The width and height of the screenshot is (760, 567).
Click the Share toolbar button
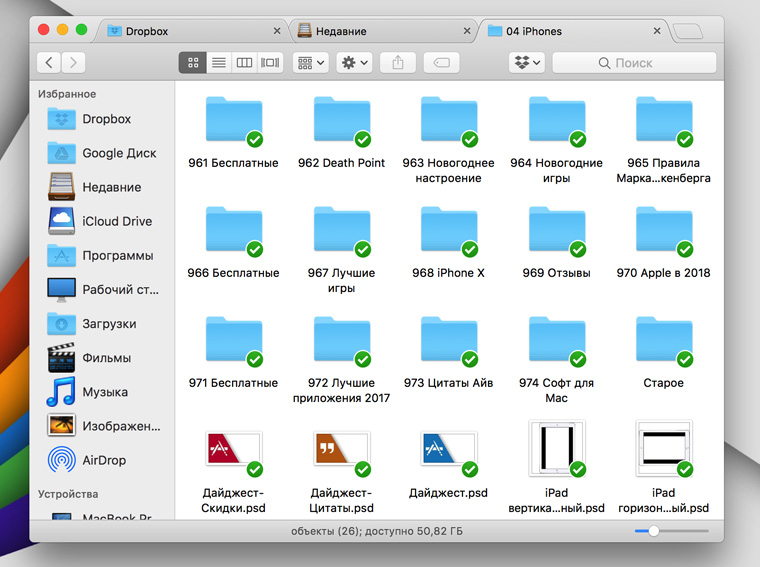coord(398,63)
